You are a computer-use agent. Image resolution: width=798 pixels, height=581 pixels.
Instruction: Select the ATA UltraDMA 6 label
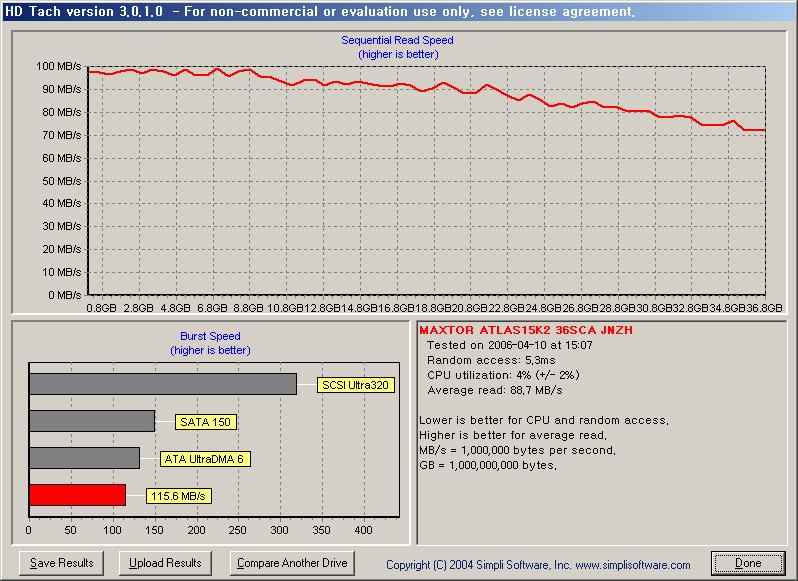(205, 459)
